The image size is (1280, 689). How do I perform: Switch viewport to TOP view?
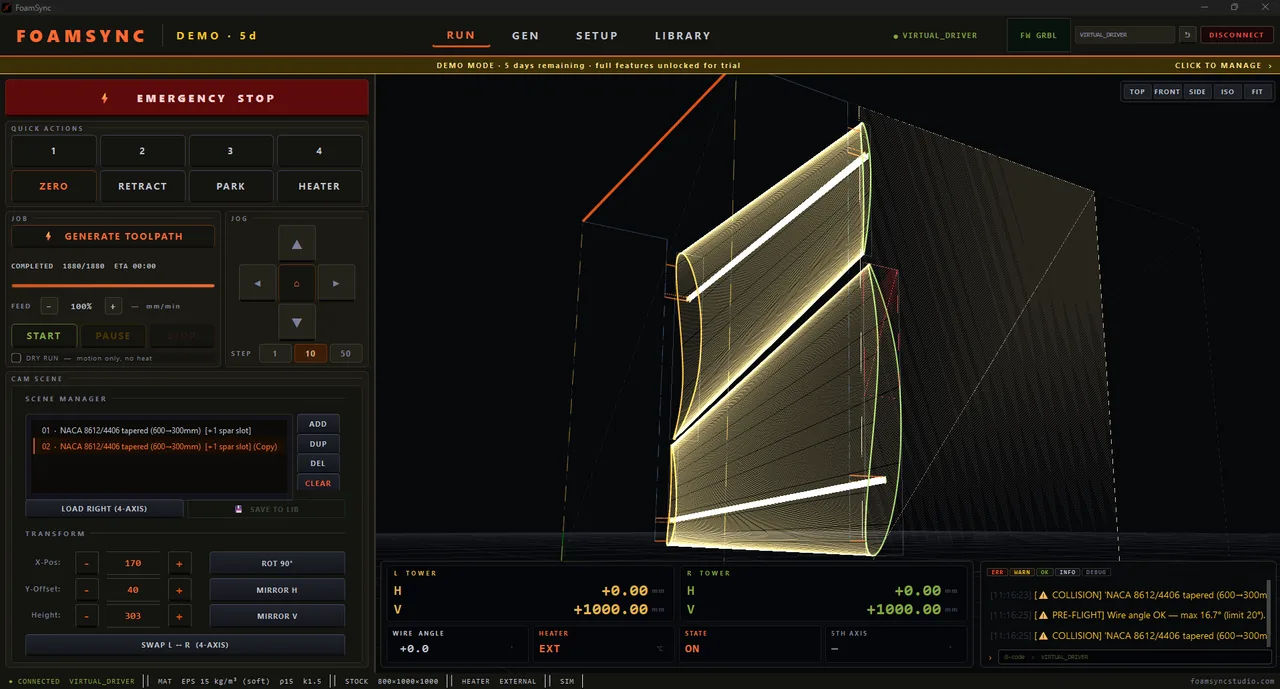(x=1137, y=91)
